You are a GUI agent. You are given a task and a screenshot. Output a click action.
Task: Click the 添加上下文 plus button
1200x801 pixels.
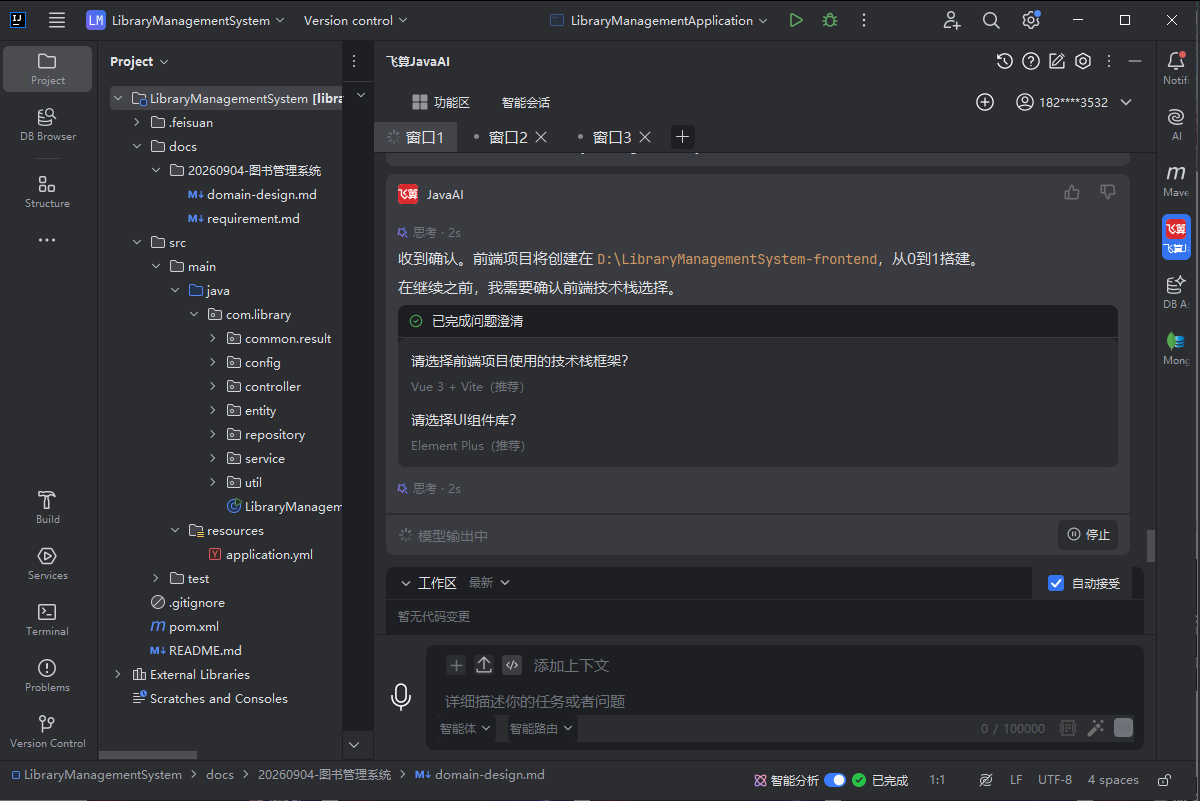[x=456, y=665]
